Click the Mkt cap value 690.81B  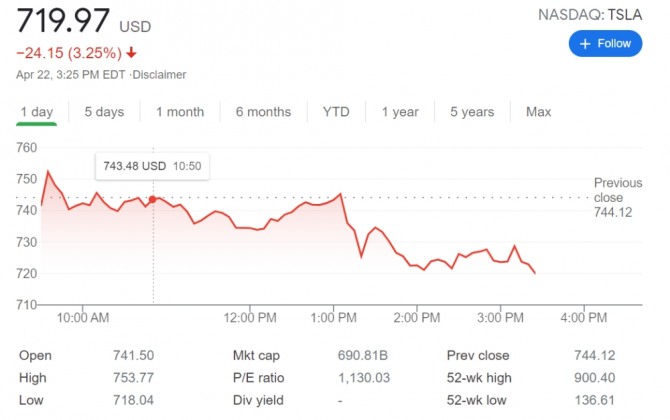[x=361, y=355]
